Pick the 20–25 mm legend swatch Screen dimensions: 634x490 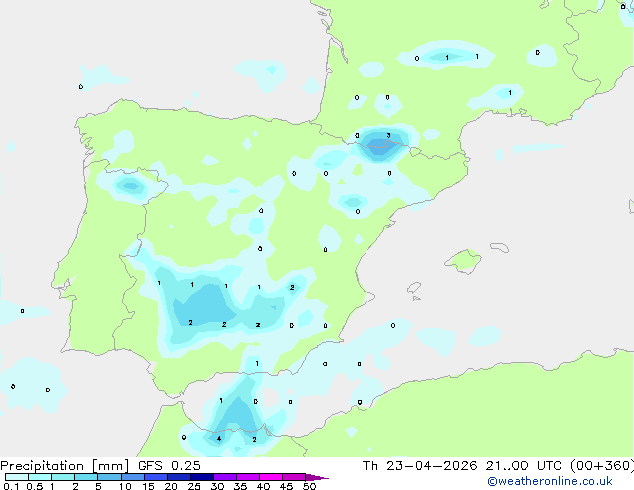click(179, 477)
